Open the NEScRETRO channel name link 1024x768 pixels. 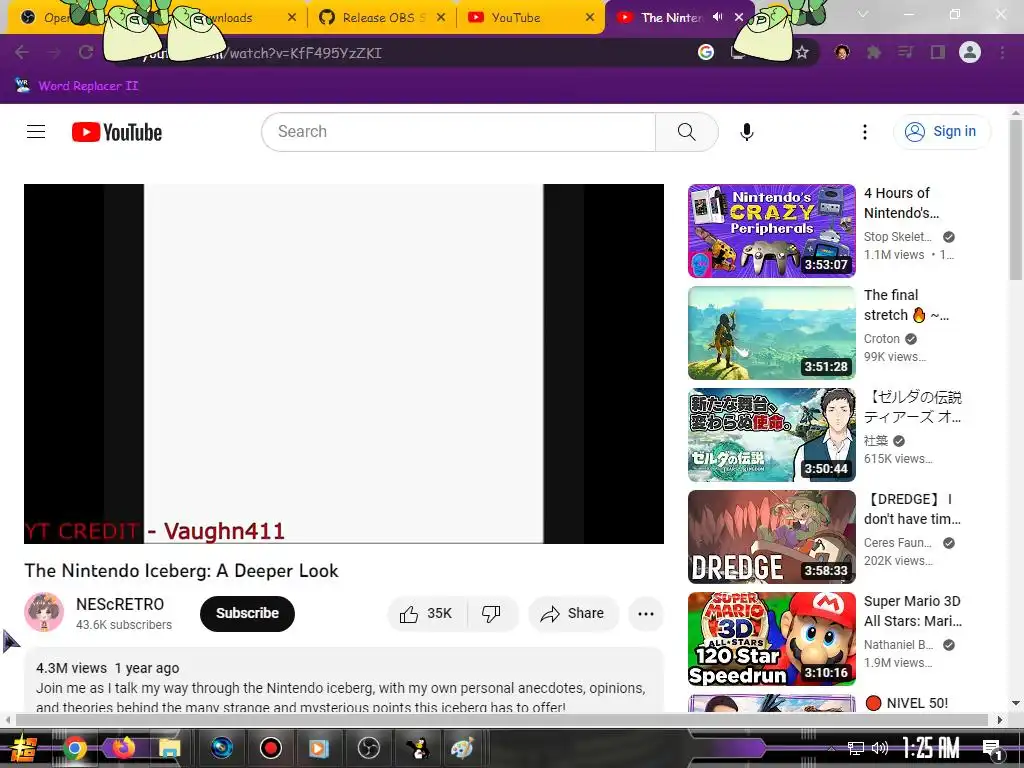(120, 605)
